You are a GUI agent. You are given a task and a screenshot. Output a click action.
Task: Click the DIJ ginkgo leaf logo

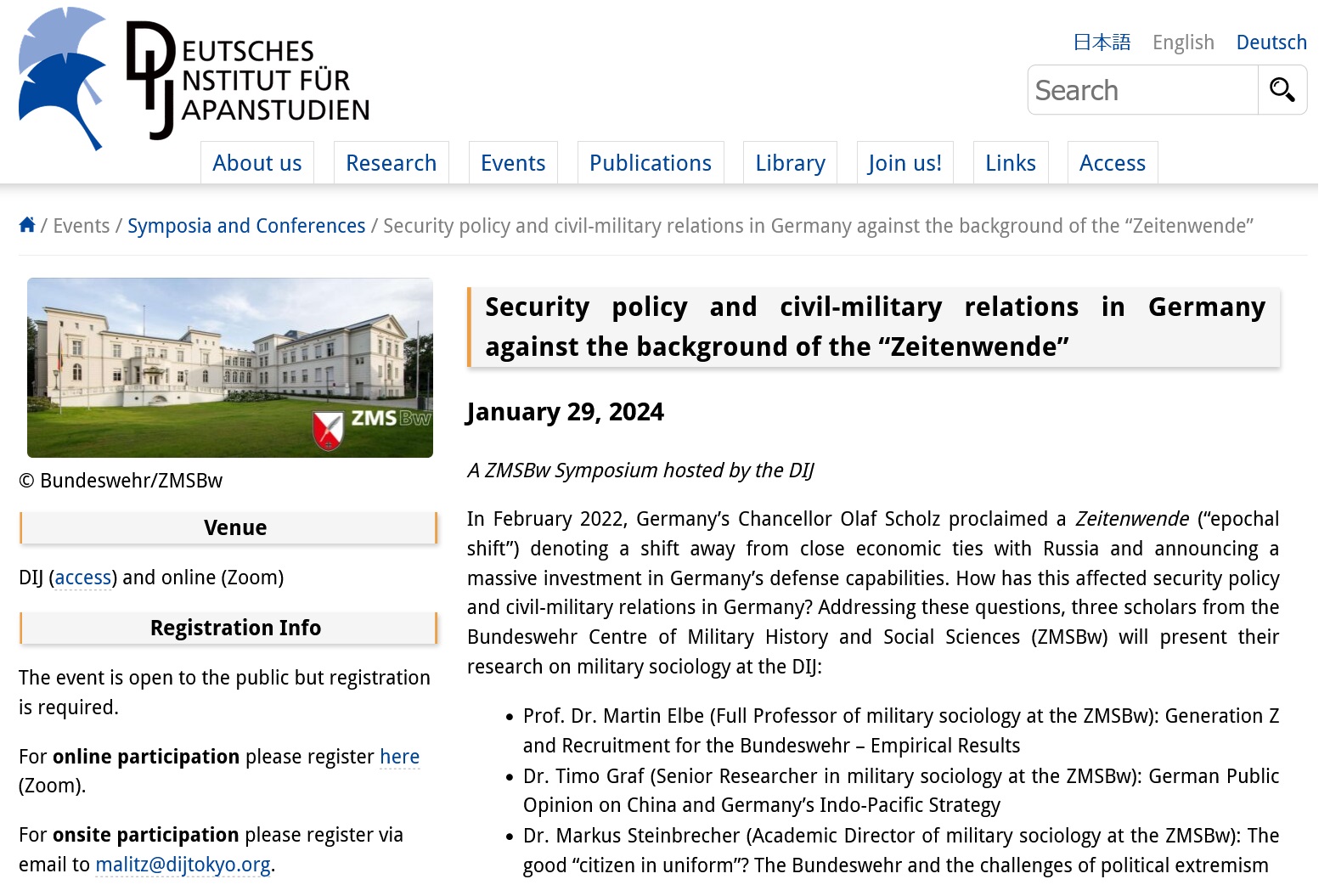point(62,78)
